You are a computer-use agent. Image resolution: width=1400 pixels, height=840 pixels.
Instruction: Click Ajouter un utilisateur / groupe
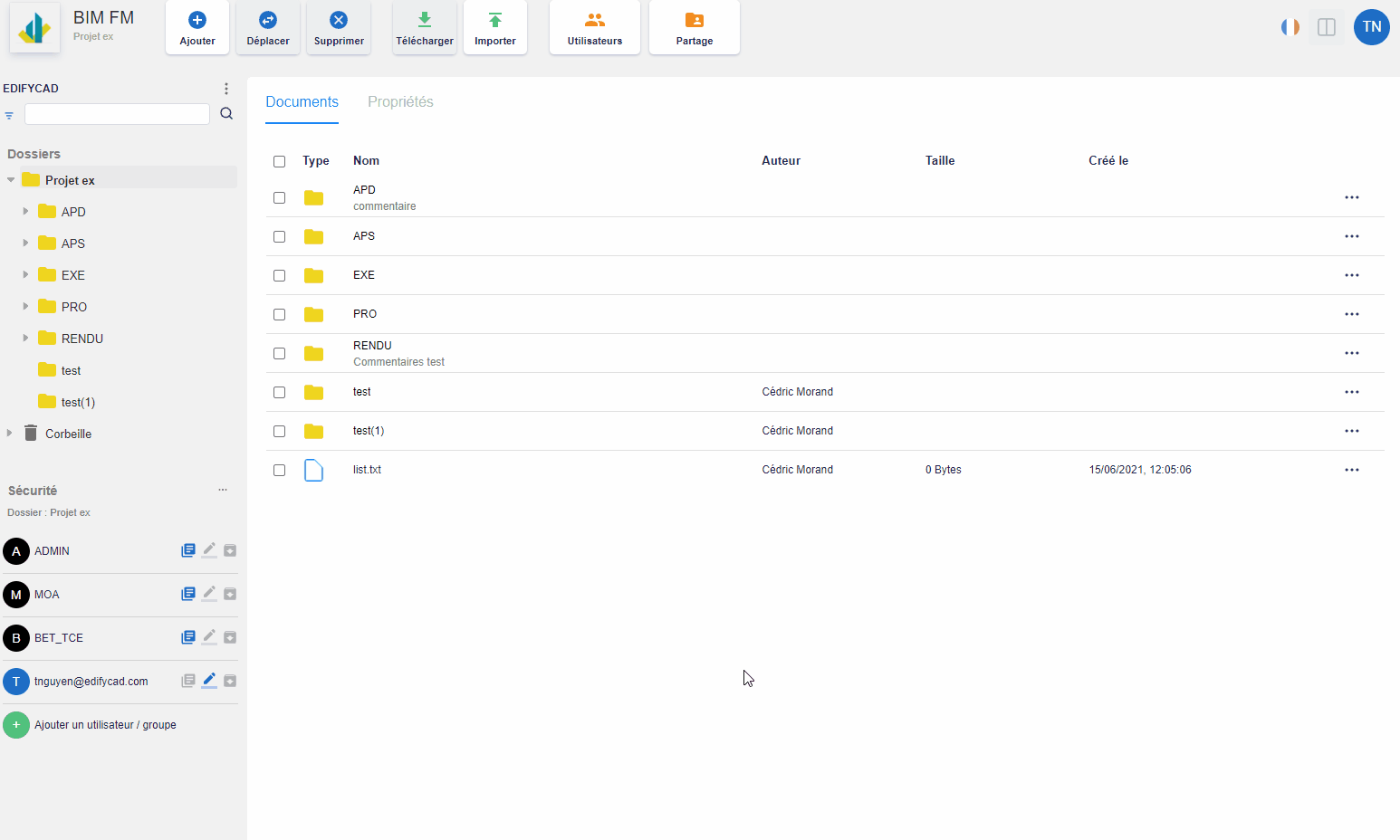coord(105,725)
